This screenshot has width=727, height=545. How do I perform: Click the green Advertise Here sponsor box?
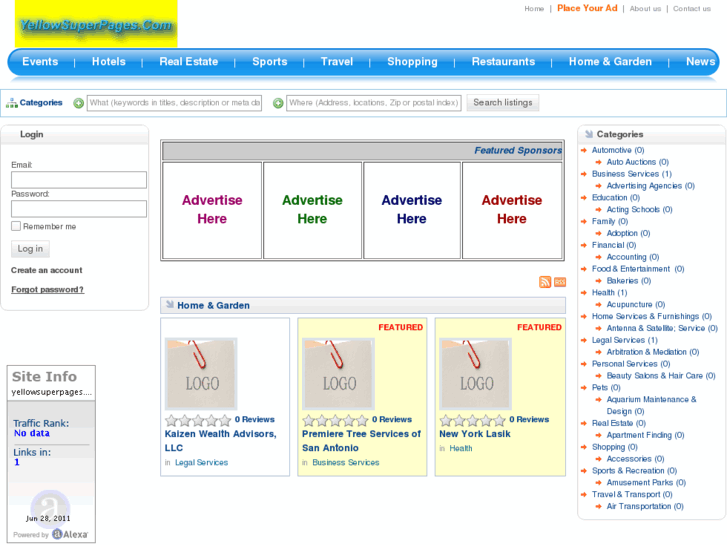click(x=312, y=210)
